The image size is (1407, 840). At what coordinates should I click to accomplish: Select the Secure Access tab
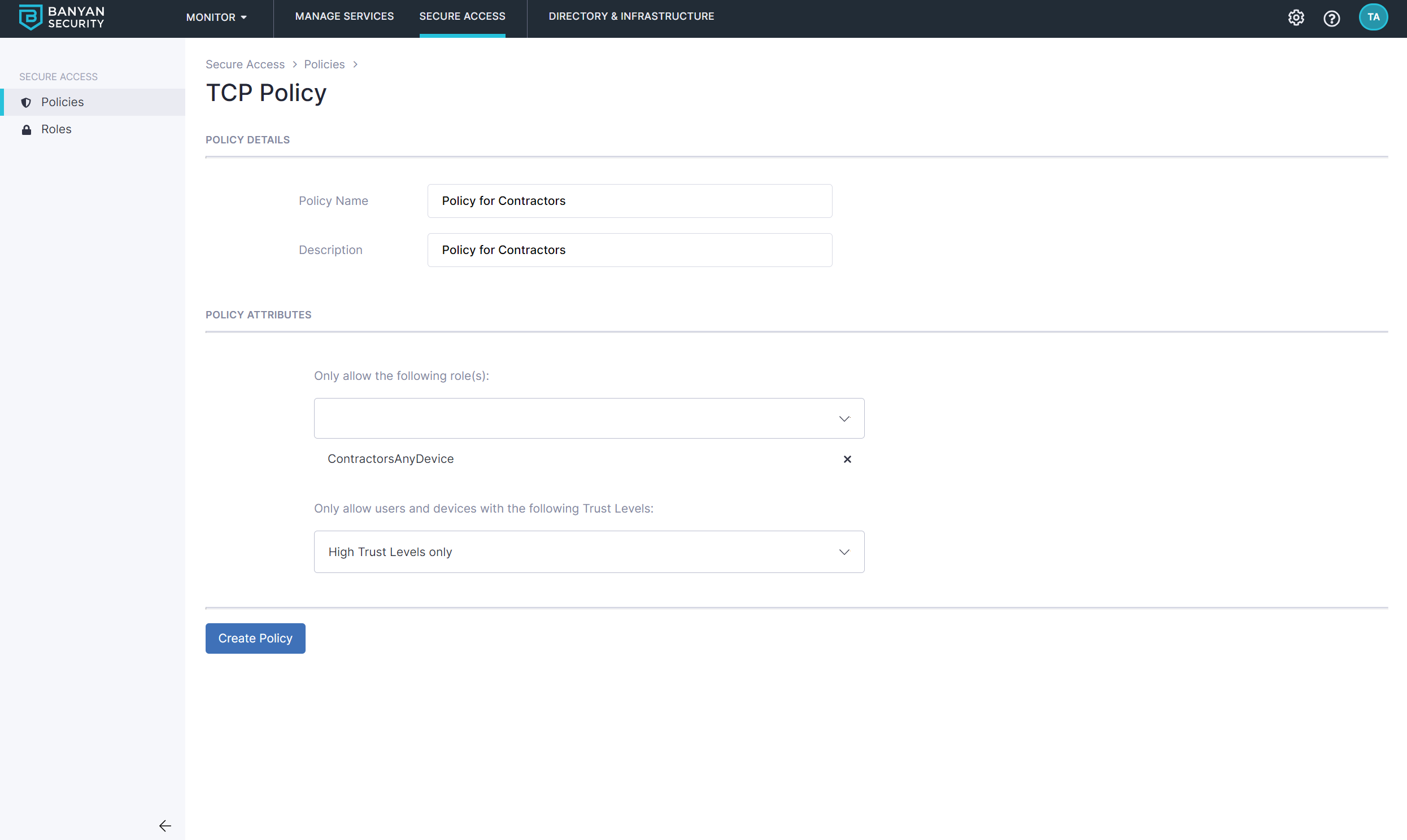tap(462, 16)
